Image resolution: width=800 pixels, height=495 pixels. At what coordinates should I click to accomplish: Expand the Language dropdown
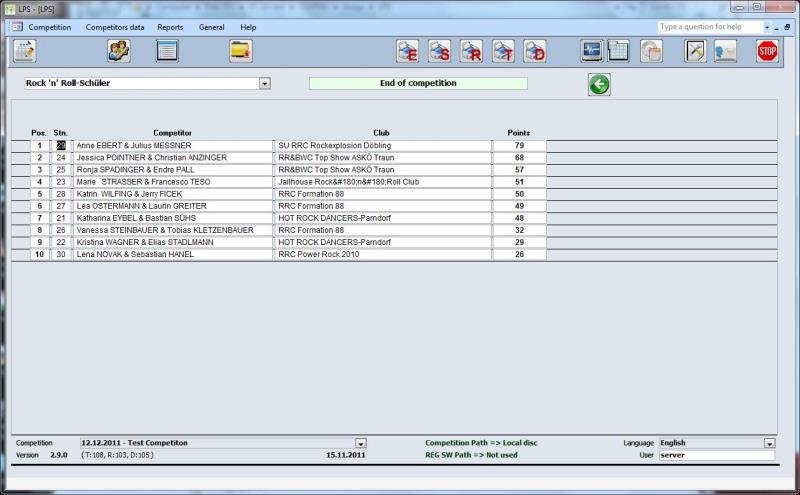pyautogui.click(x=769, y=443)
